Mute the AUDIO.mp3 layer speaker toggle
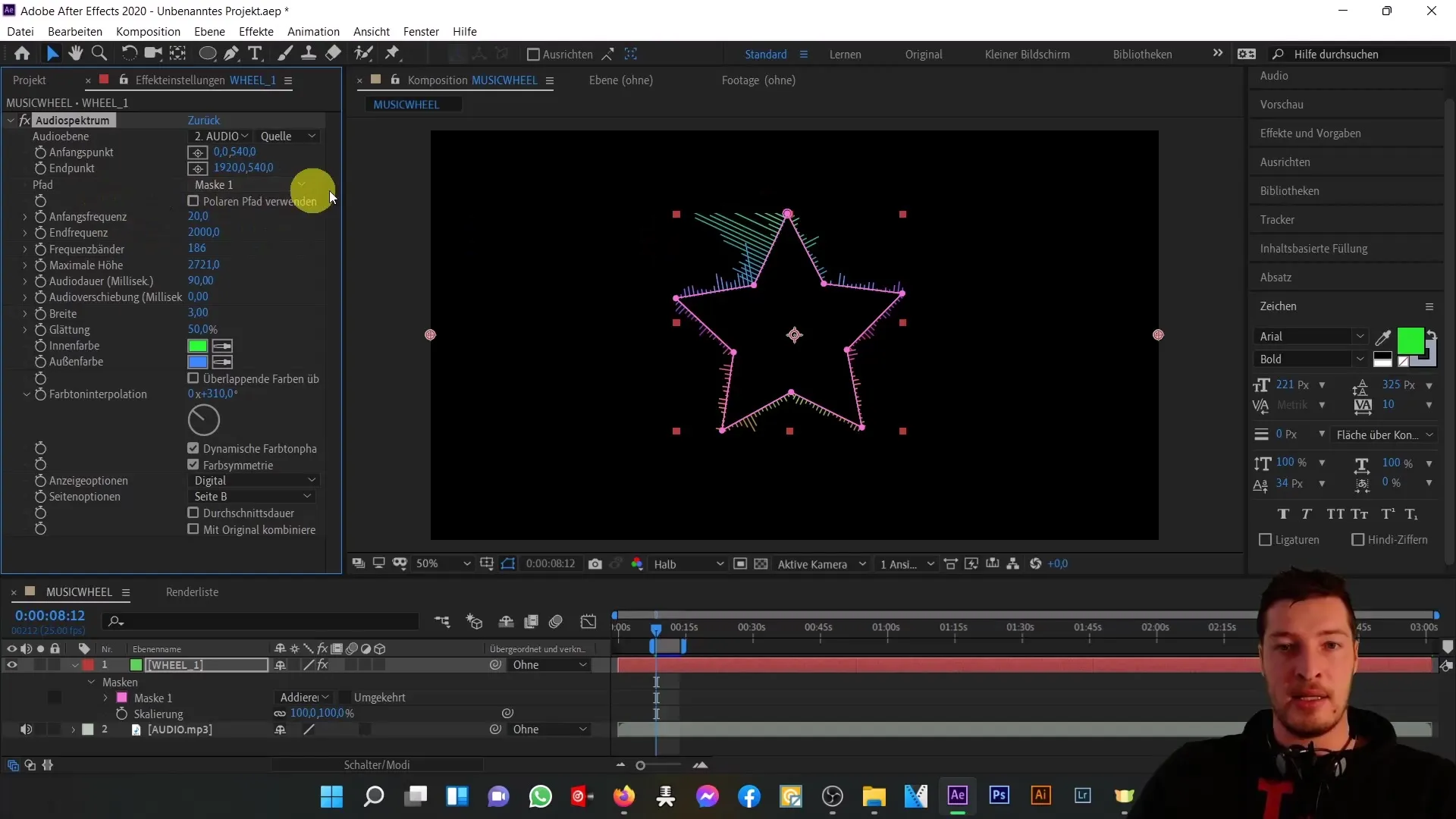 [26, 730]
